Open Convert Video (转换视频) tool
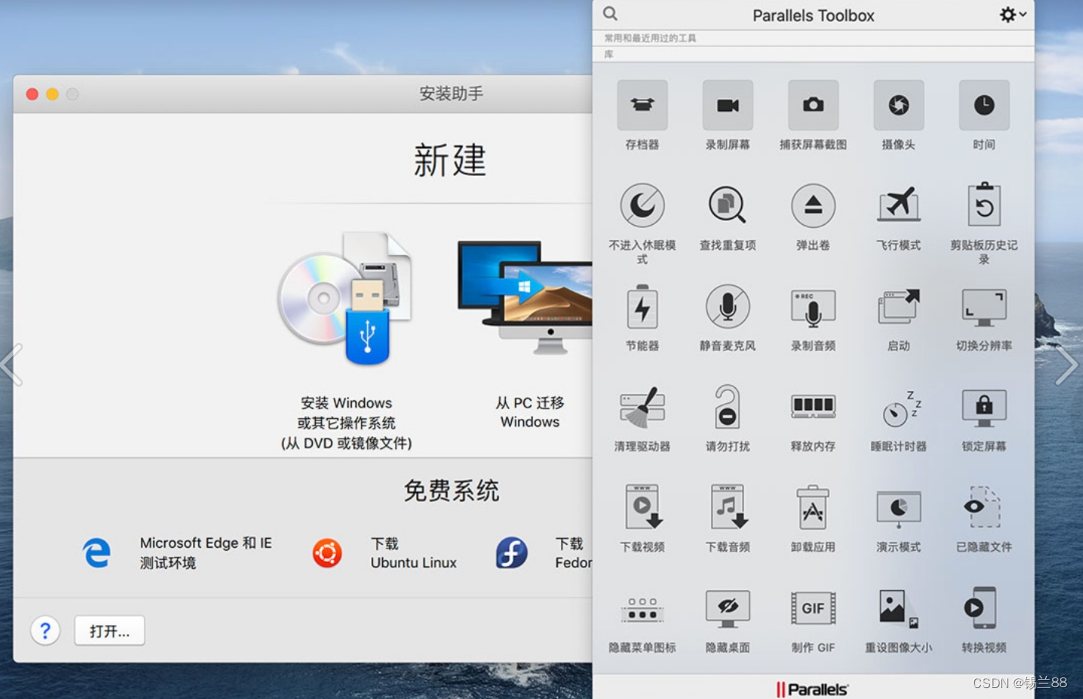 pyautogui.click(x=981, y=609)
